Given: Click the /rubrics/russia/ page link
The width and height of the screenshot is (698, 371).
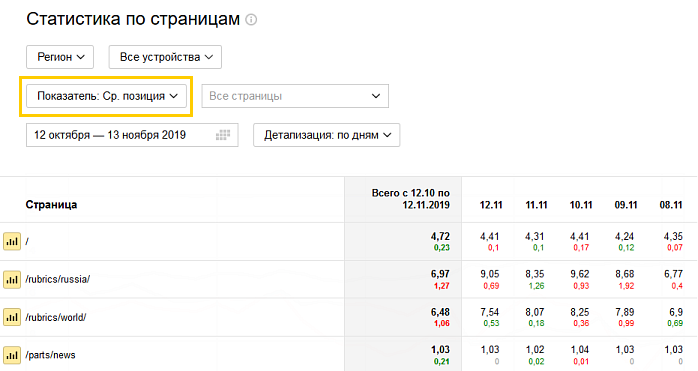Looking at the screenshot, I should pos(58,279).
